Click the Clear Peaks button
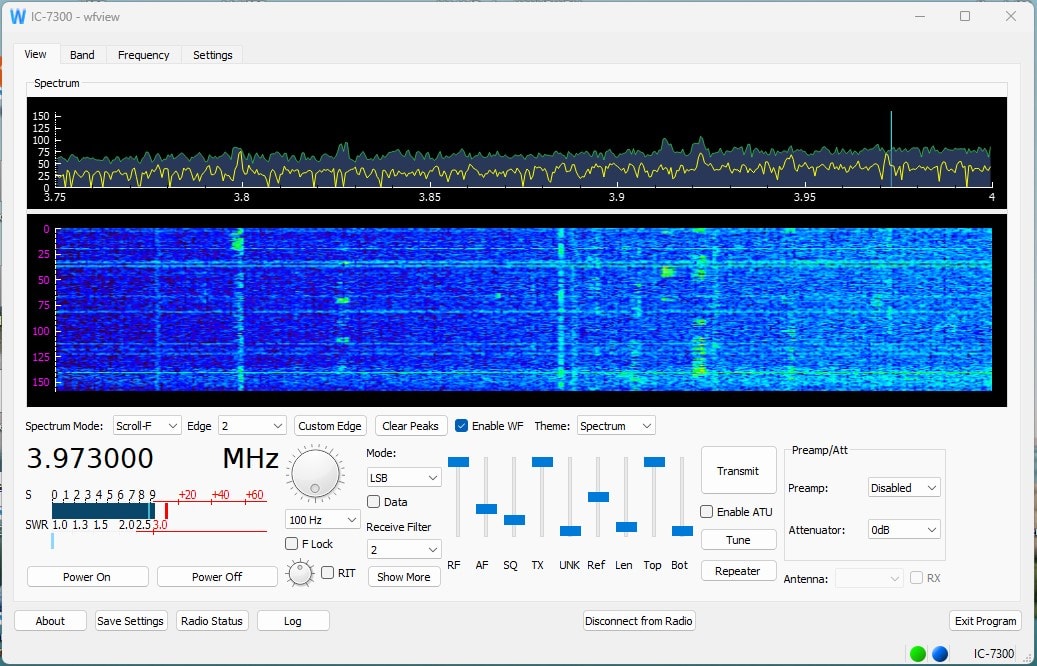The width and height of the screenshot is (1037, 666). coord(410,426)
